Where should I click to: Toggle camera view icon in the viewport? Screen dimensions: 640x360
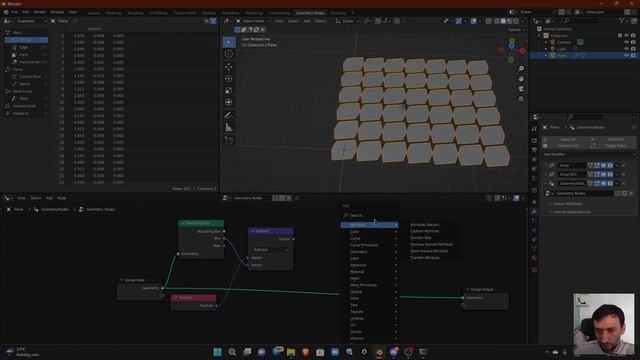[x=521, y=89]
